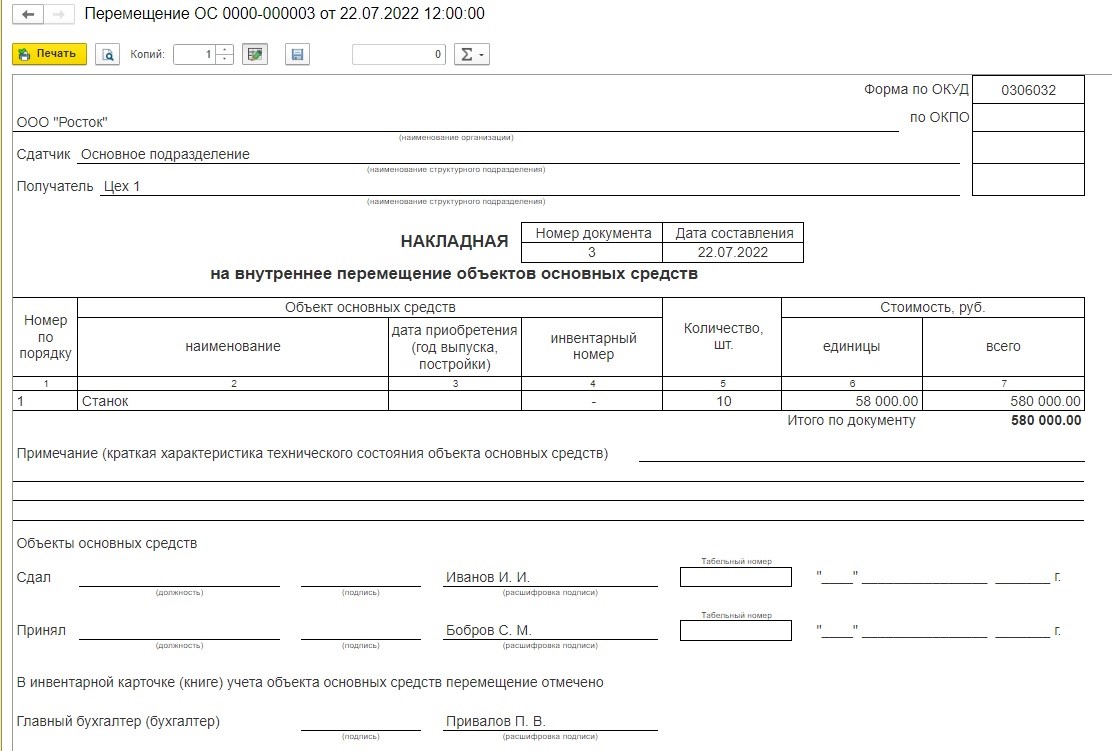Select the ОКУД code cell 0306032
The image size is (1112, 751).
point(1028,89)
